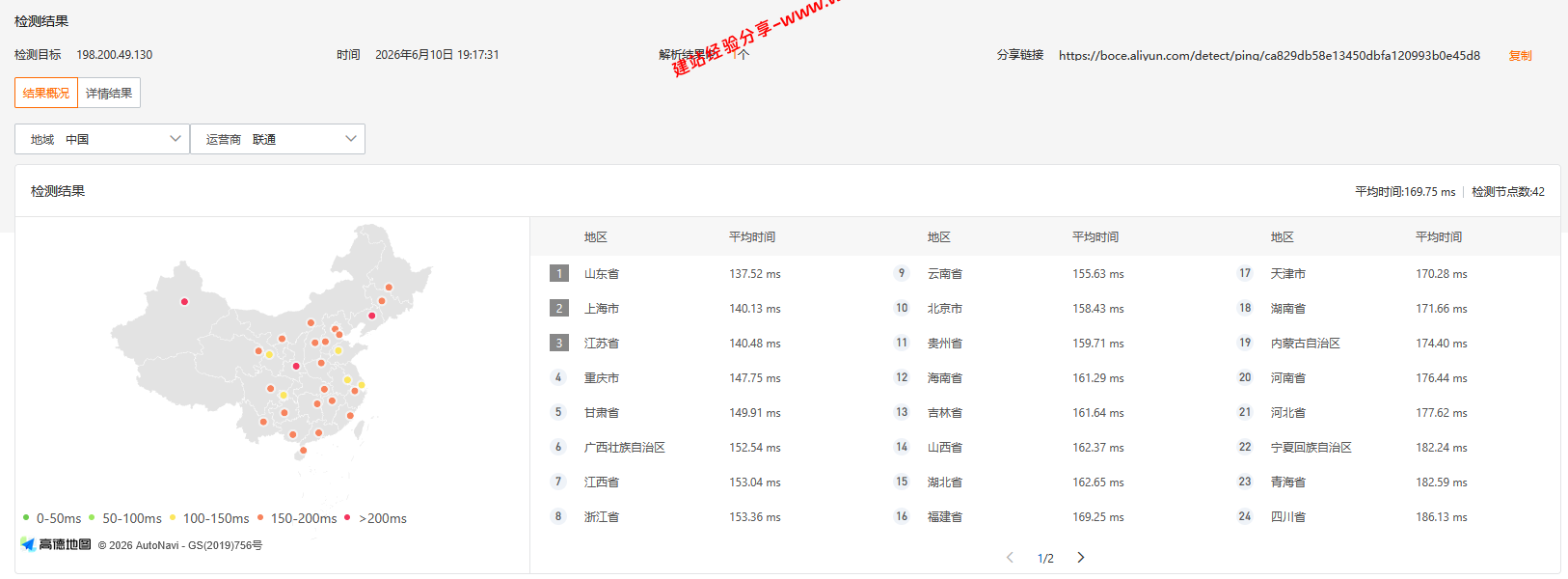This screenshot has height=579, width=1568.
Task: Select legend dot for 0-50ms
Action: [x=26, y=517]
